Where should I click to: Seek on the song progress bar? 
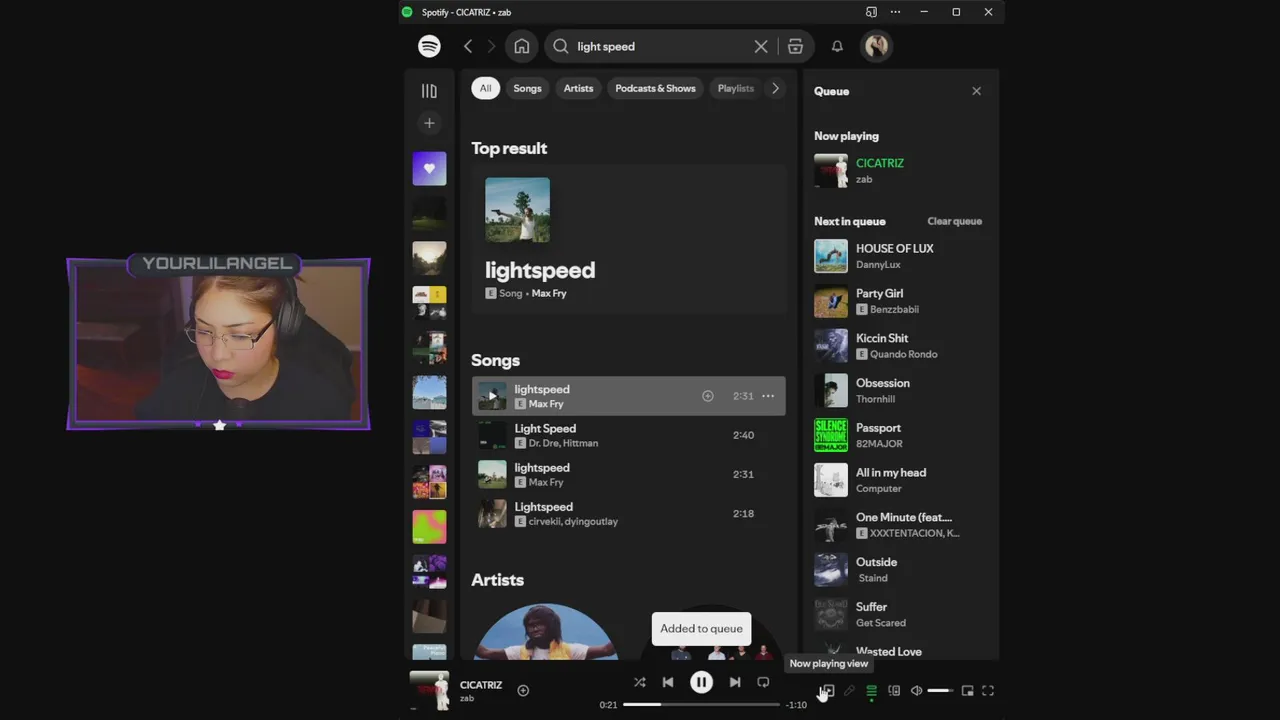(x=701, y=705)
